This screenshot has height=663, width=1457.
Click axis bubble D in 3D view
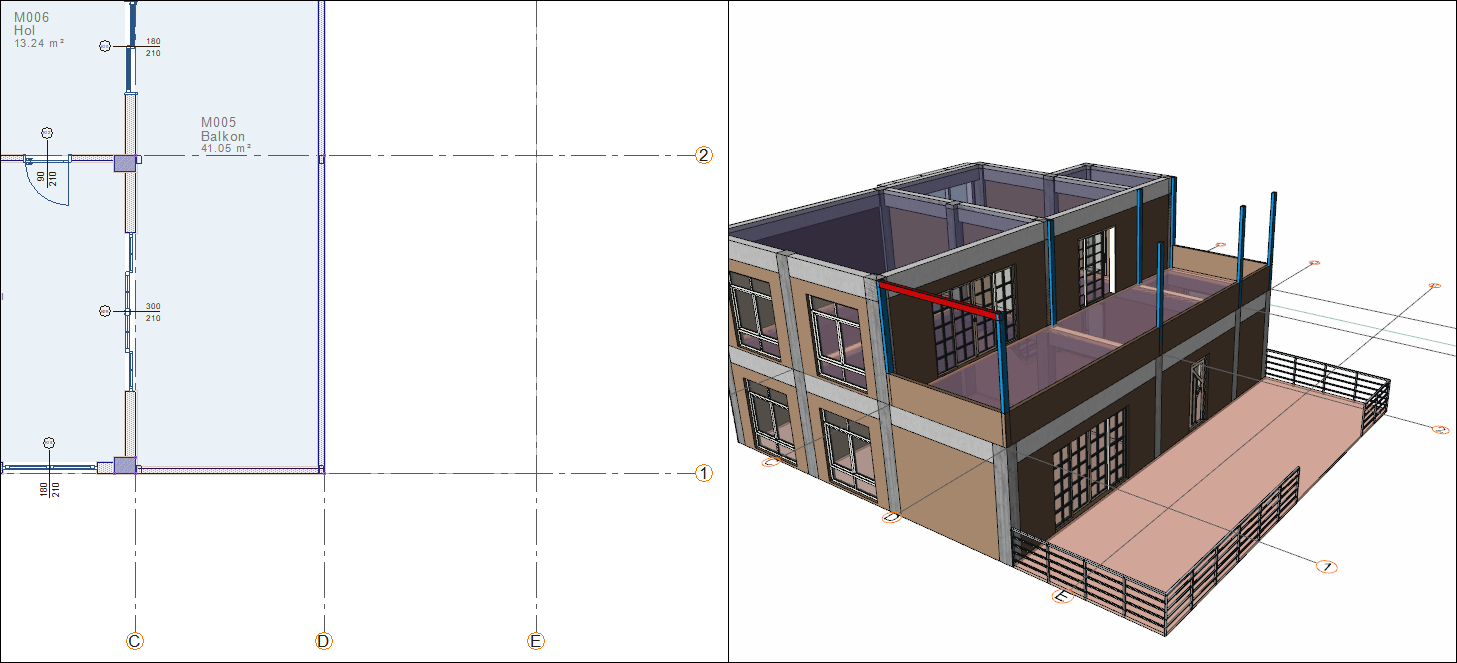point(891,517)
